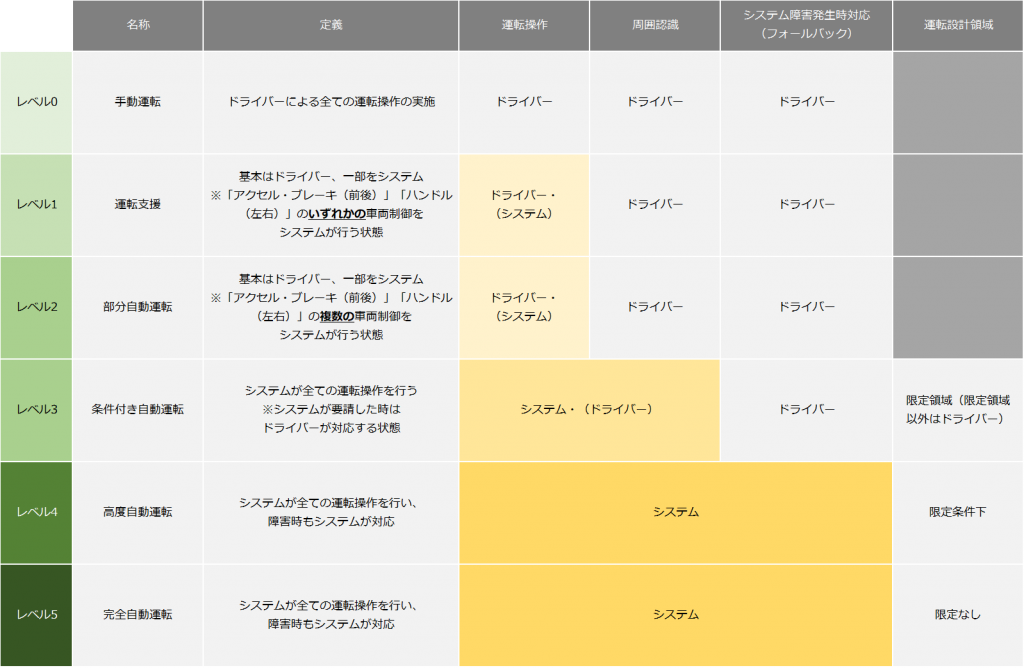This screenshot has height=668, width=1024.
Task: Click the 定義 column header
Action: [331, 25]
